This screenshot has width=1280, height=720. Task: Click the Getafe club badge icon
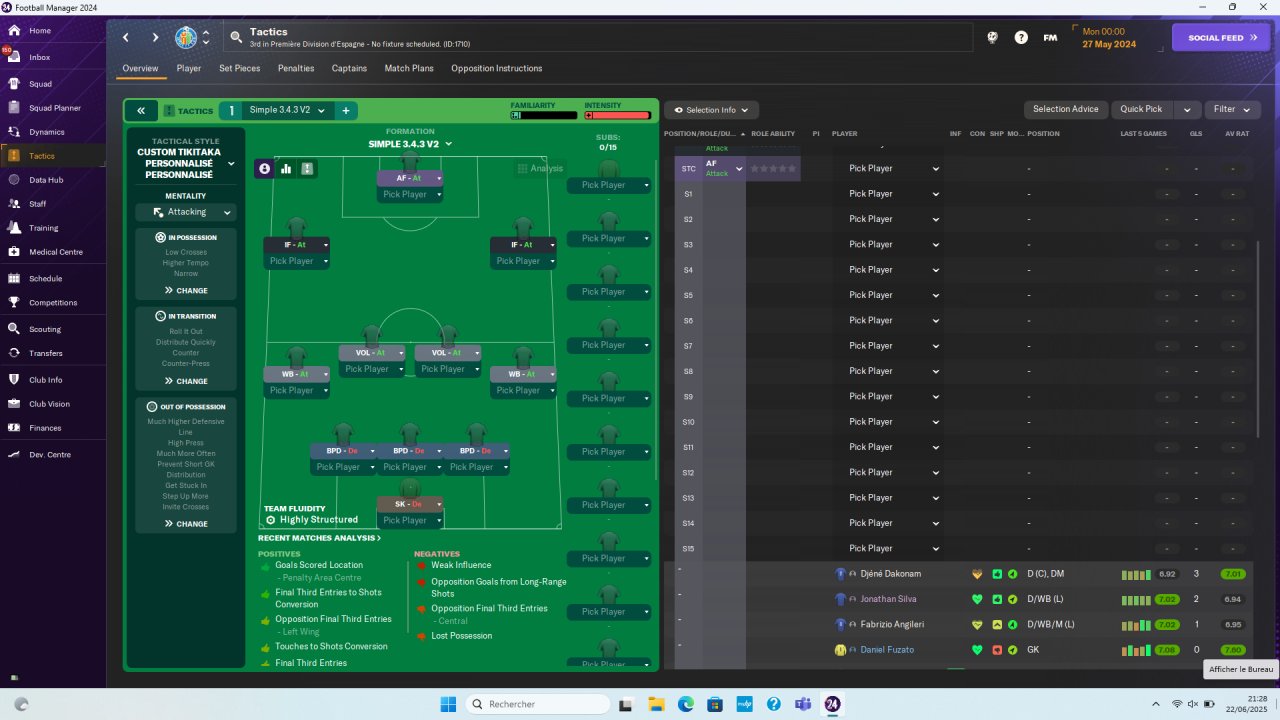point(186,38)
